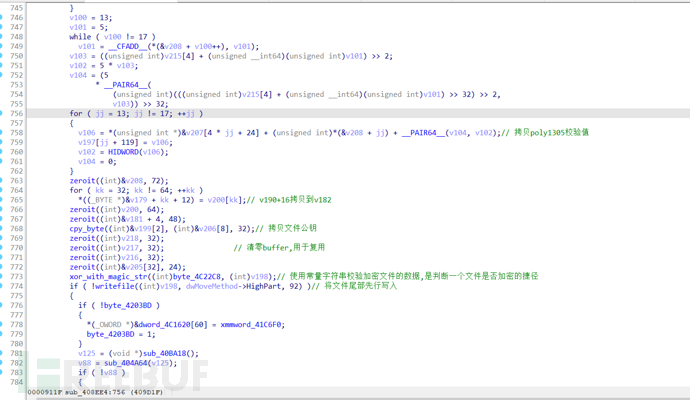Click variable v104 on line 752
This screenshot has width=690, height=400.
78,75
